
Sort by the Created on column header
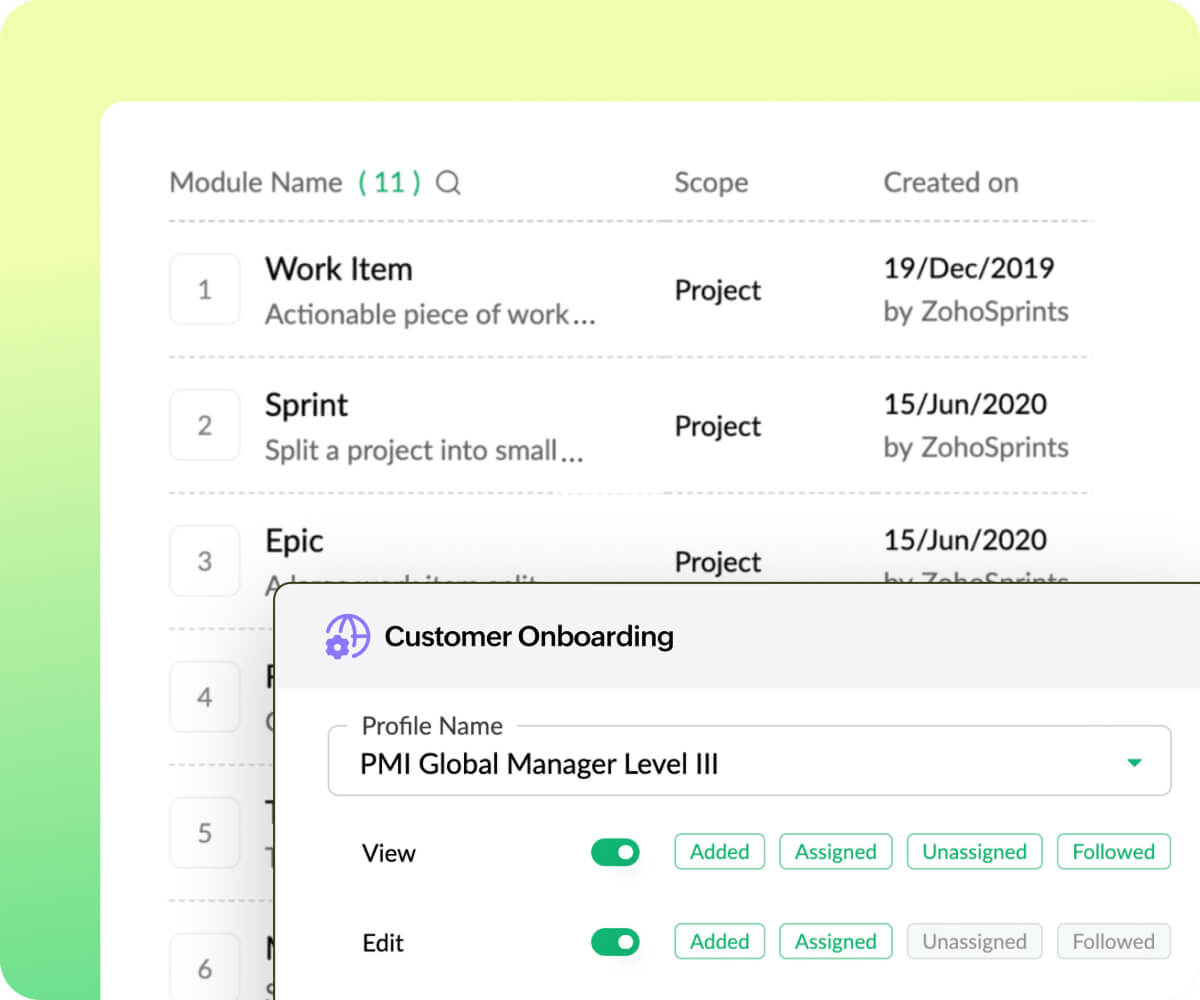(x=950, y=183)
